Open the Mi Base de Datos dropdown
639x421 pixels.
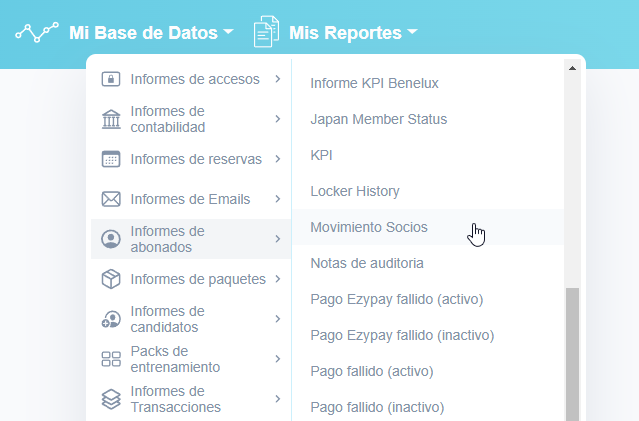(x=150, y=33)
